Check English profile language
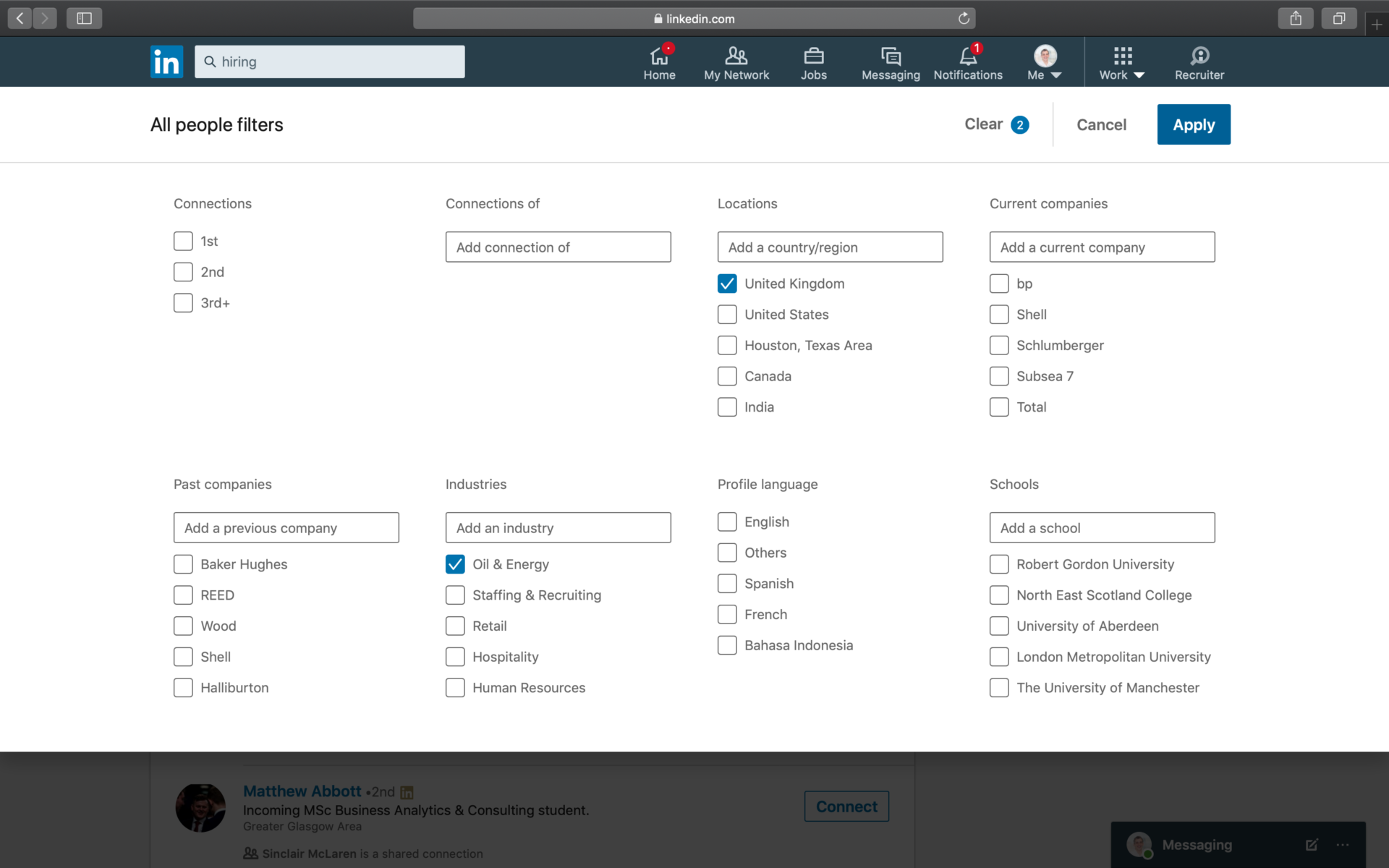Image resolution: width=1389 pixels, height=868 pixels. click(x=727, y=522)
